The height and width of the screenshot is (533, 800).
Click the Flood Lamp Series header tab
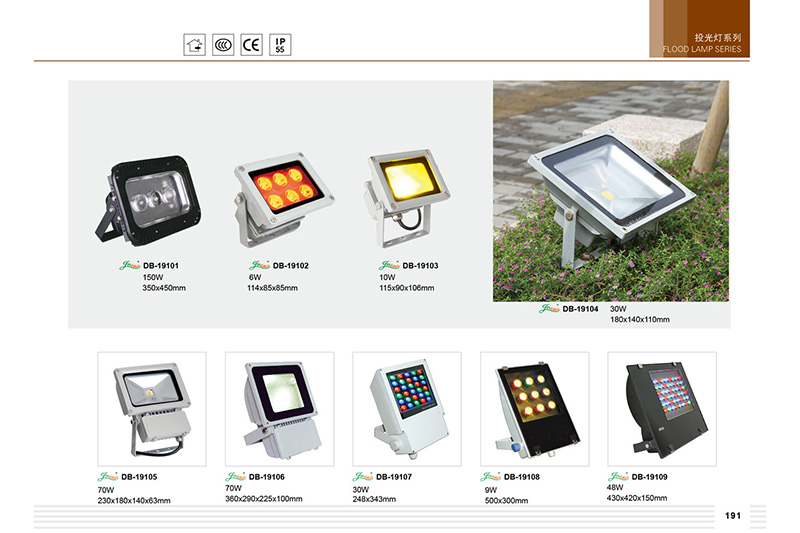(x=699, y=29)
